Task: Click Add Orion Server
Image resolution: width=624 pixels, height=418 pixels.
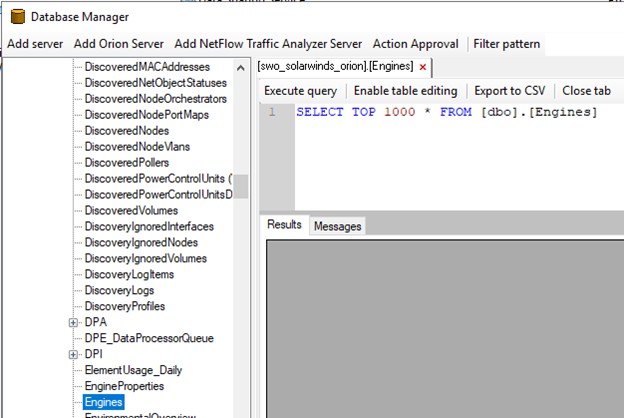Action: 119,44
